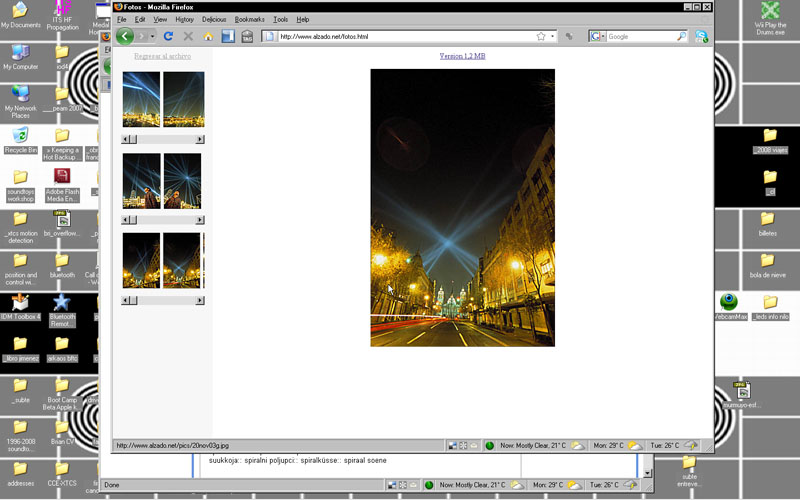
Task: Click the 'Version 1,2 MB' link
Action: 462,57
